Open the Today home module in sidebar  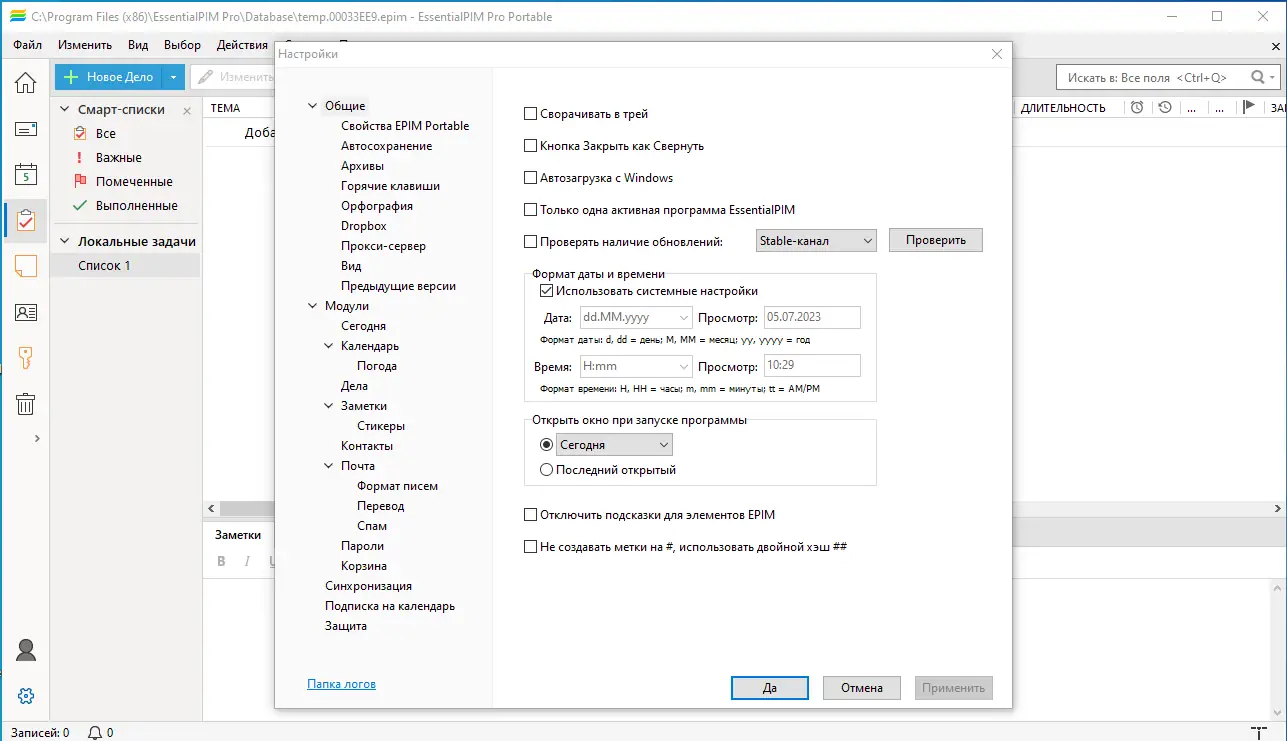tap(25, 83)
